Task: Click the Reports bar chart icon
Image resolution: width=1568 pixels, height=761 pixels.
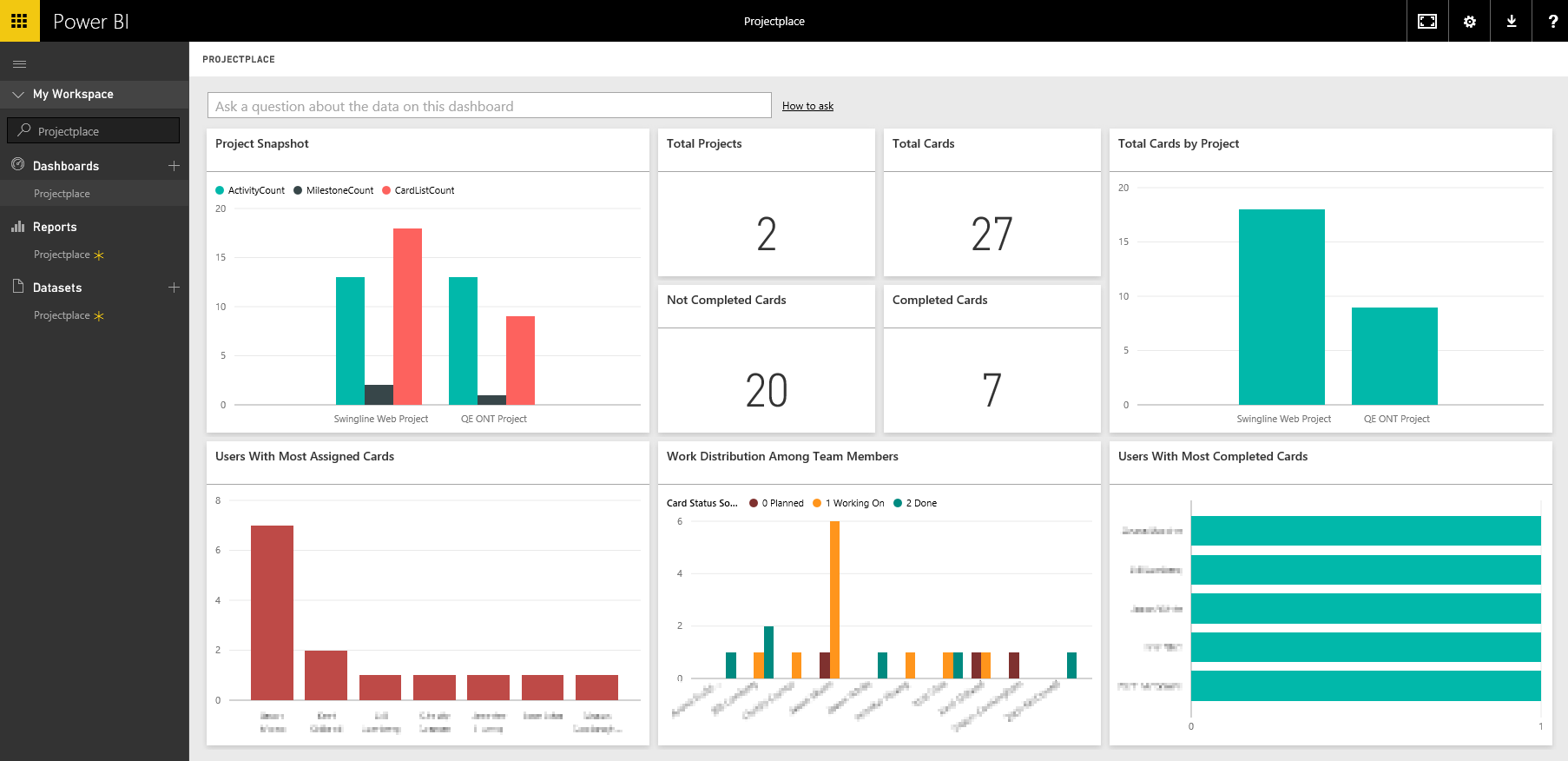Action: point(17,226)
